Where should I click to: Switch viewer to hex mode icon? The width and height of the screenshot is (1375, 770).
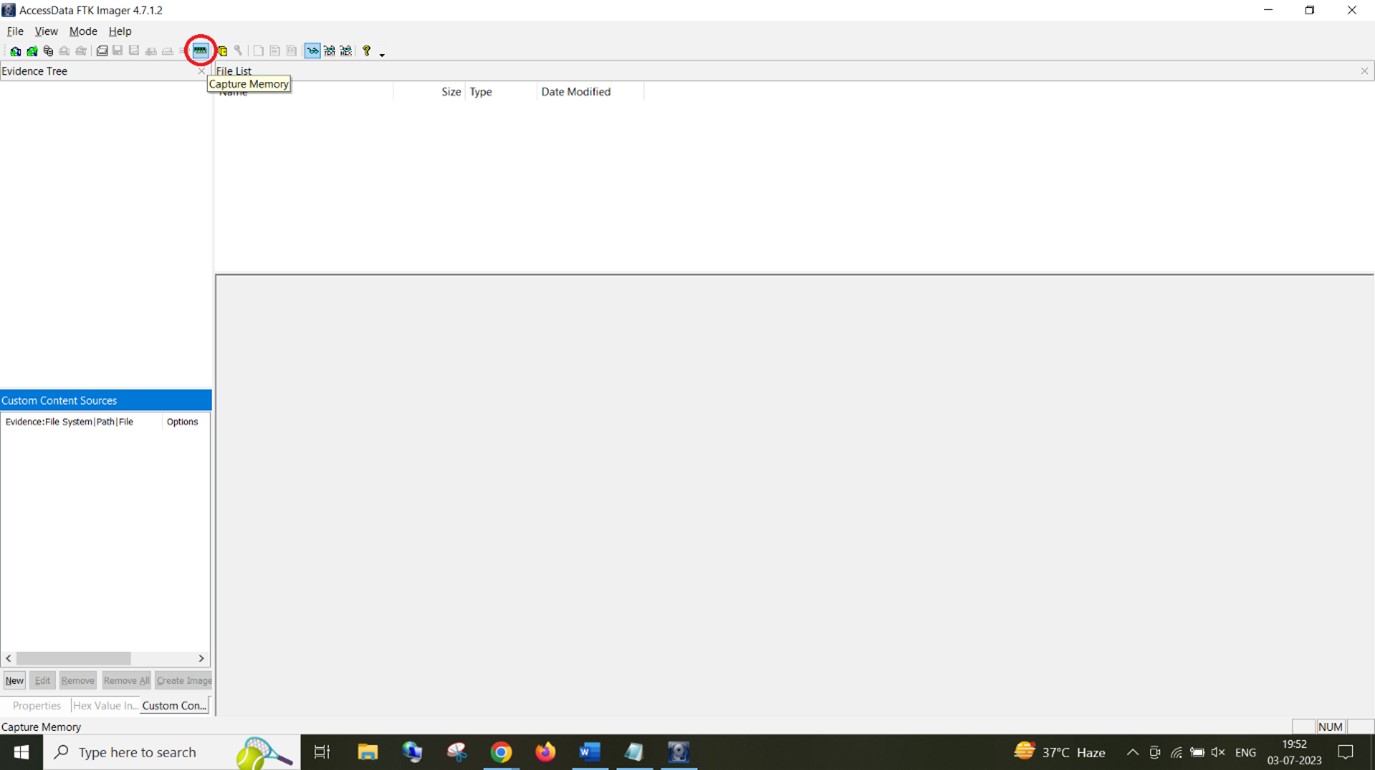tap(346, 51)
